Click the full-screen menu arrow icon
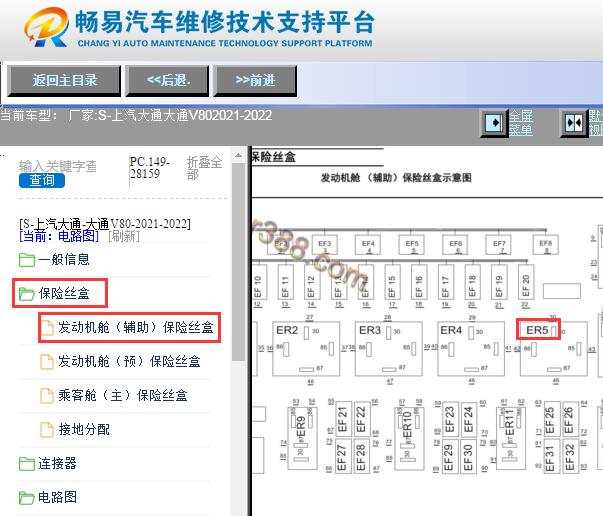The width and height of the screenshot is (603, 516). pos(494,123)
